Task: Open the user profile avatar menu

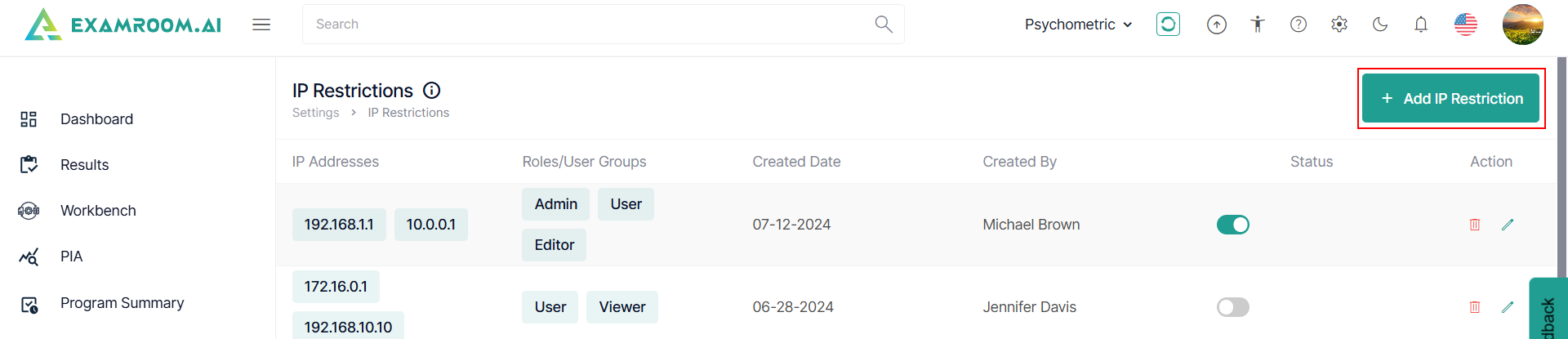Action: pyautogui.click(x=1523, y=25)
